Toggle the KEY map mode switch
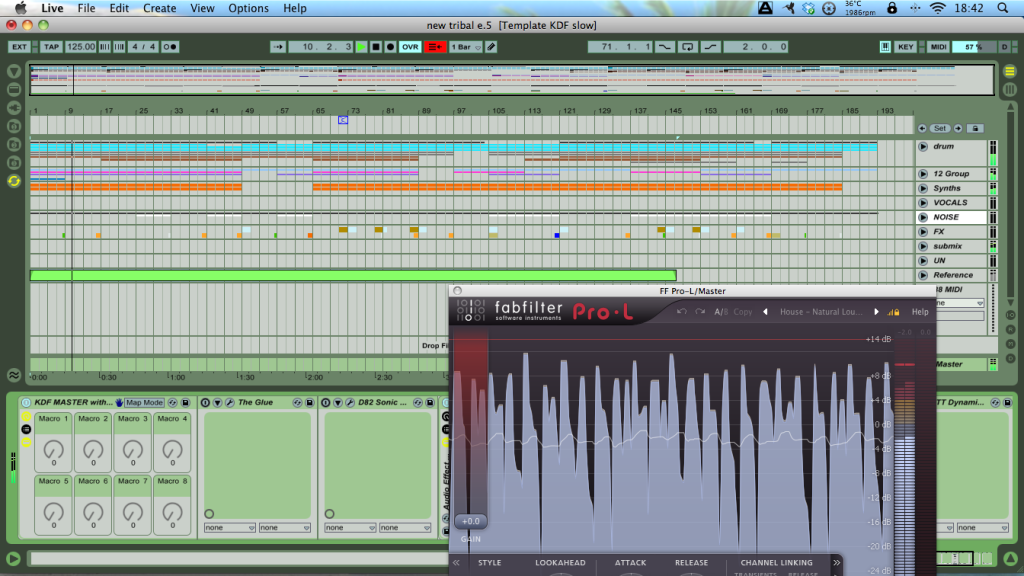 [906, 47]
